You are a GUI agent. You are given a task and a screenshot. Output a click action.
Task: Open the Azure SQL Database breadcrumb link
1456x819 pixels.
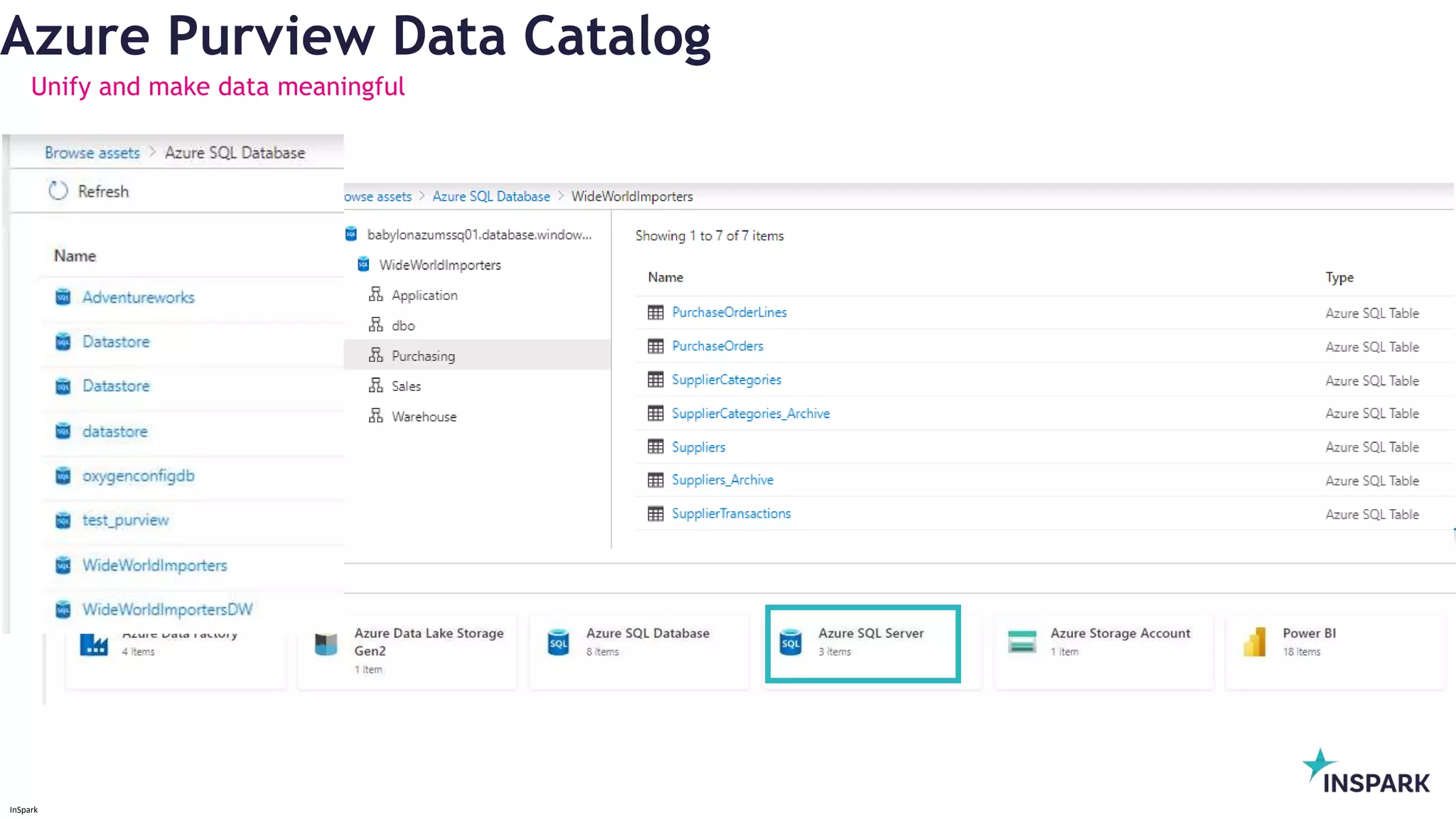[x=491, y=196]
